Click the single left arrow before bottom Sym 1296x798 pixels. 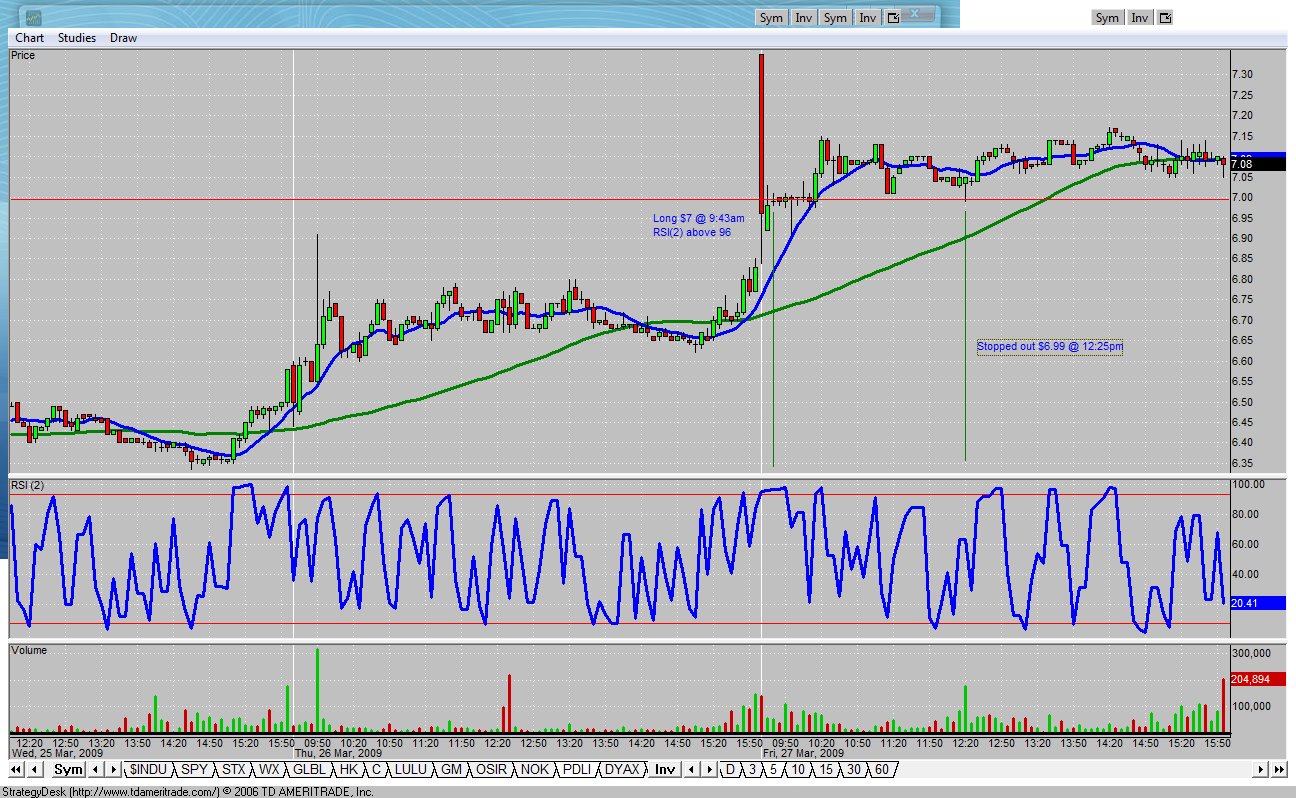point(35,770)
